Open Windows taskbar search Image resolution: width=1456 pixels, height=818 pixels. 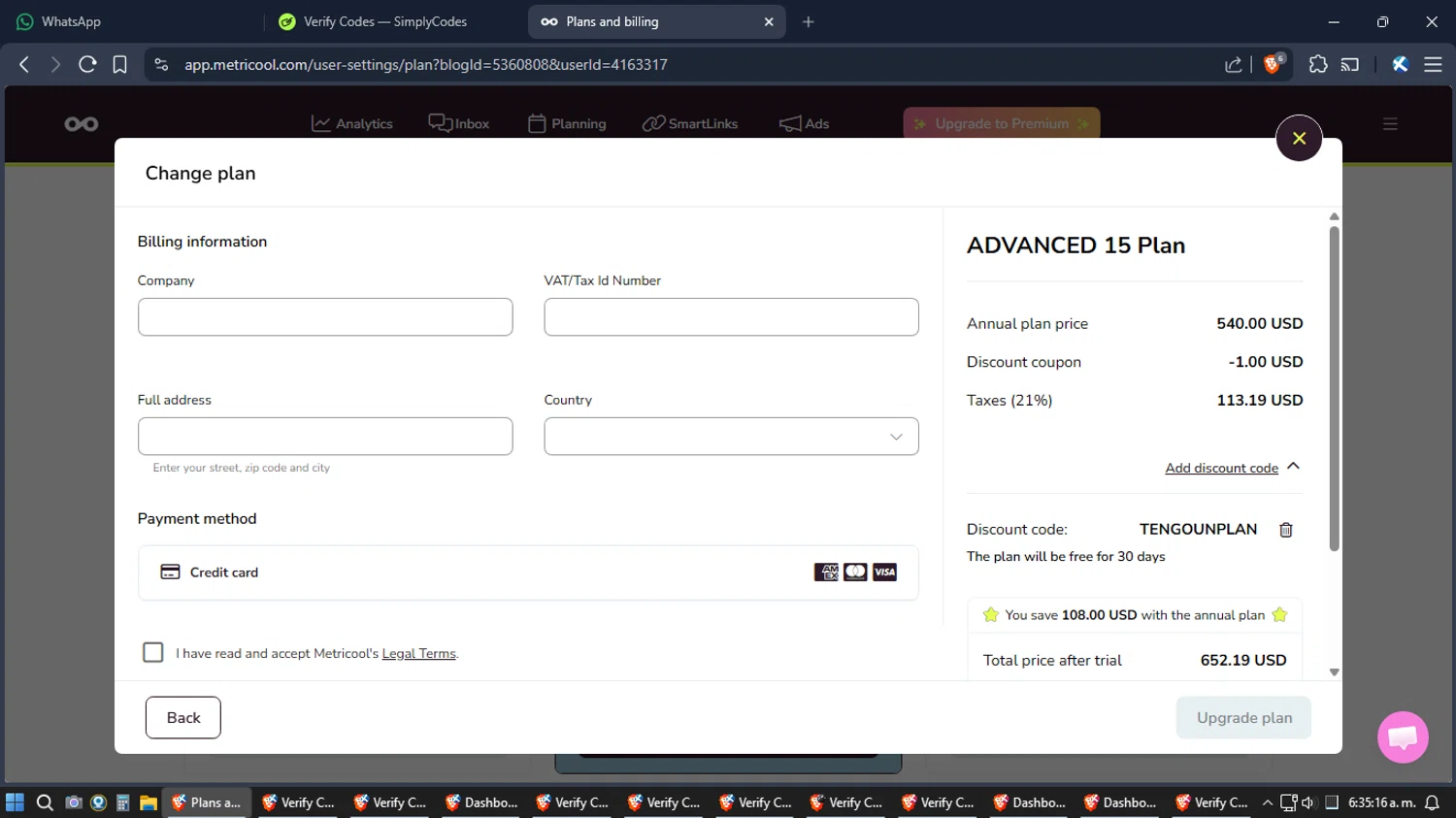click(45, 802)
